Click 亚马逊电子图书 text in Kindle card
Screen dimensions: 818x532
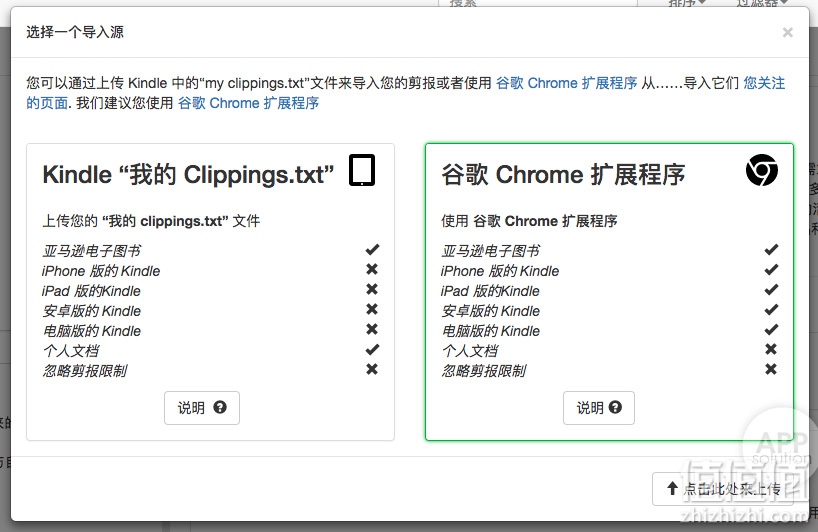(92, 251)
